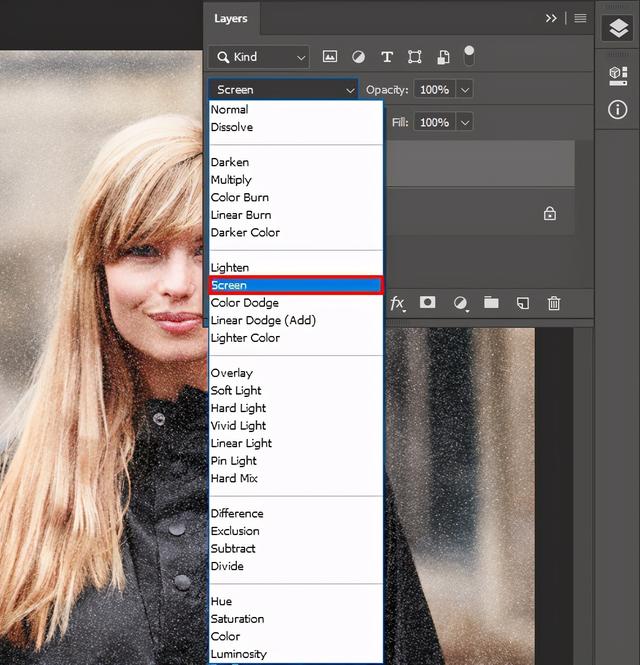Screen dimensions: 640x665
Task: Select Divide blend mode
Action: [296, 566]
